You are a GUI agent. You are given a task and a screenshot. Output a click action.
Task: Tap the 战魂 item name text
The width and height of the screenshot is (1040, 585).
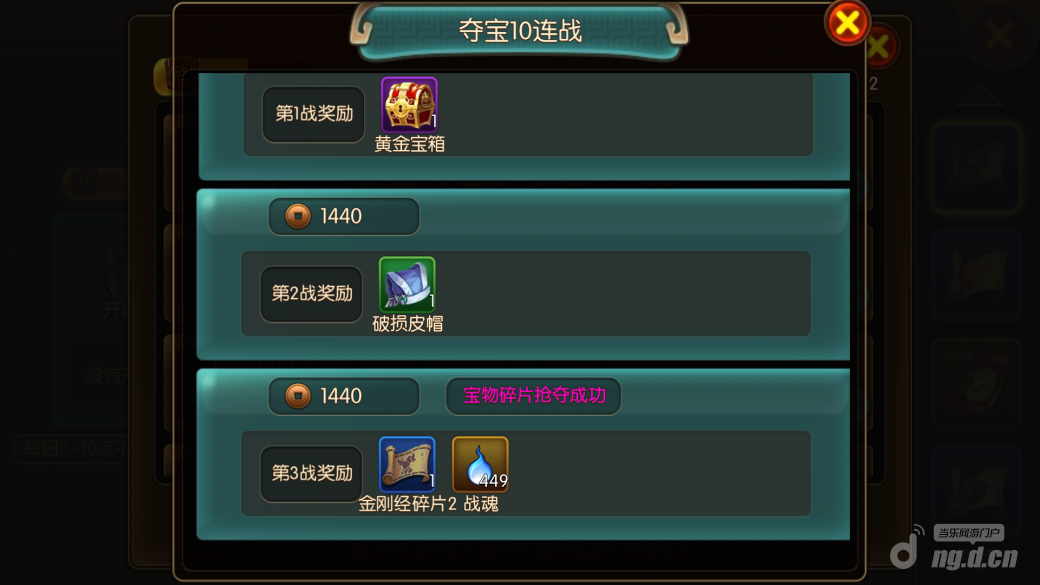coord(481,504)
